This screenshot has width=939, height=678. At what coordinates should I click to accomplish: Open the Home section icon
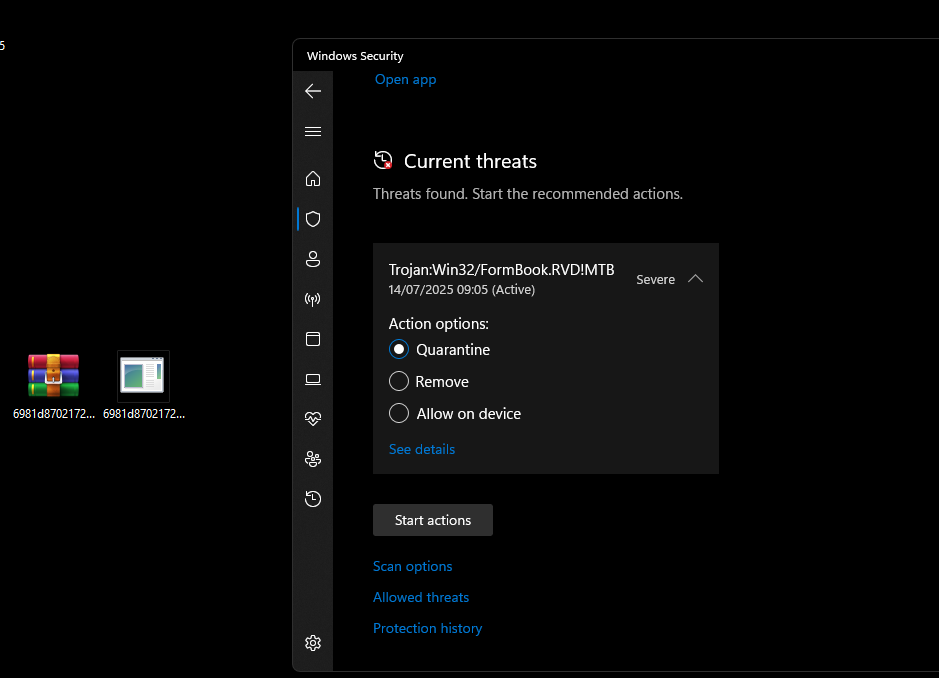(x=313, y=178)
